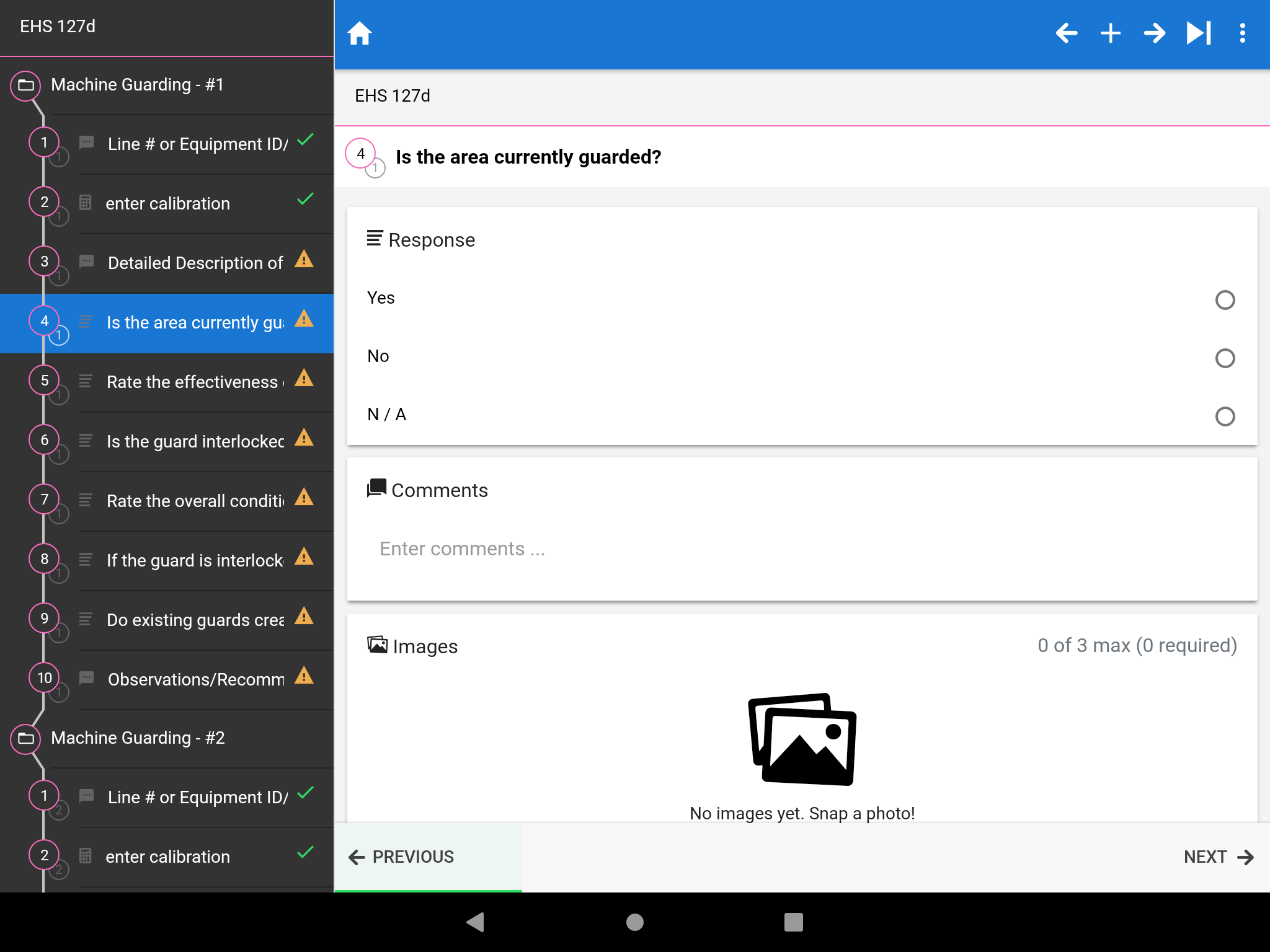
Task: Tap the plus icon in top toolbar
Action: coord(1111,33)
